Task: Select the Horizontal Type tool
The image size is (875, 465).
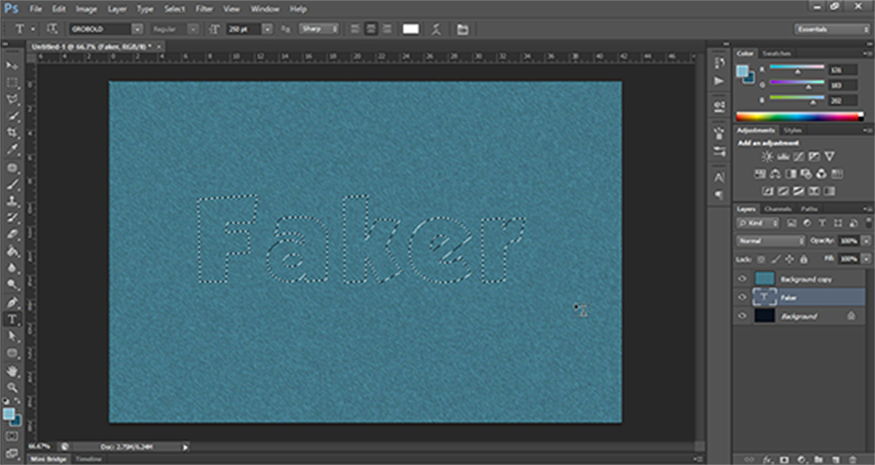Action: 12,320
